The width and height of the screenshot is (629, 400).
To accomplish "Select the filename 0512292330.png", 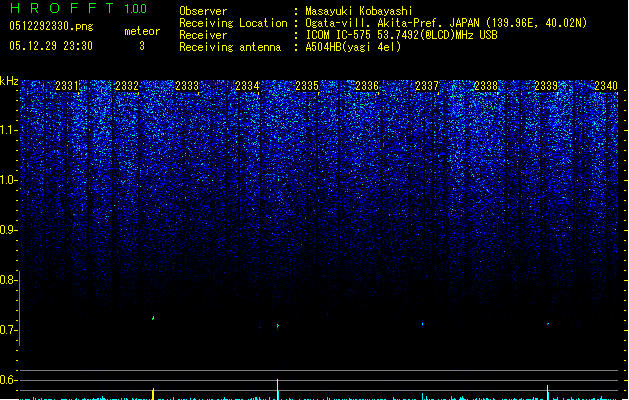I will [51, 26].
